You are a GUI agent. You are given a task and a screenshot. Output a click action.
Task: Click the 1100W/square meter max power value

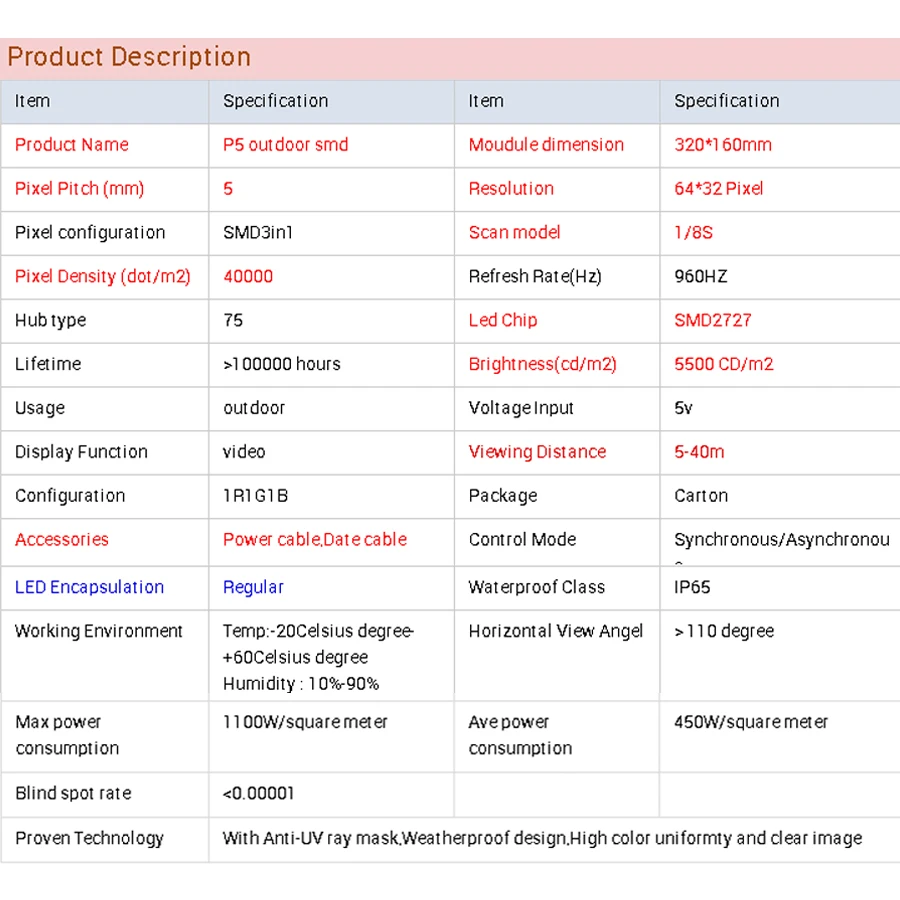(x=305, y=722)
